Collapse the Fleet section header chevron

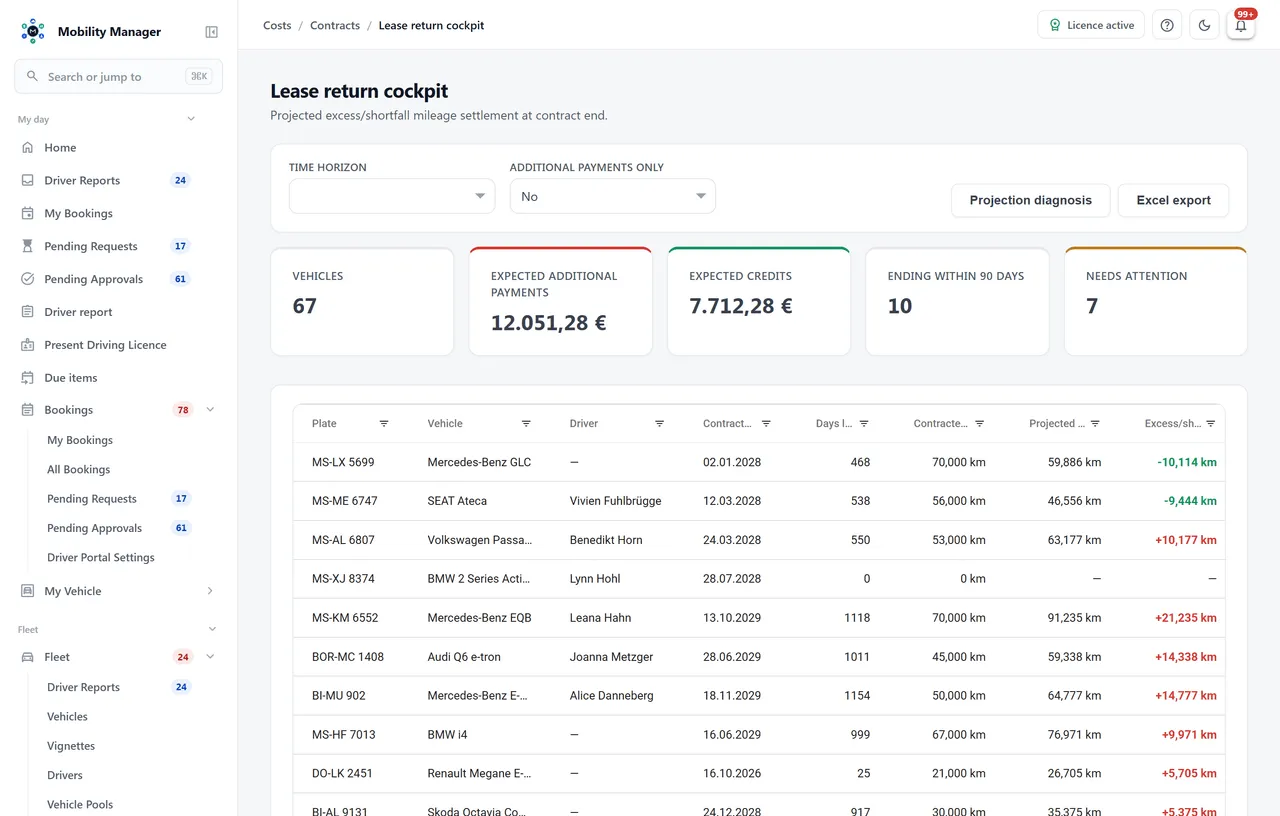pyautogui.click(x=212, y=629)
